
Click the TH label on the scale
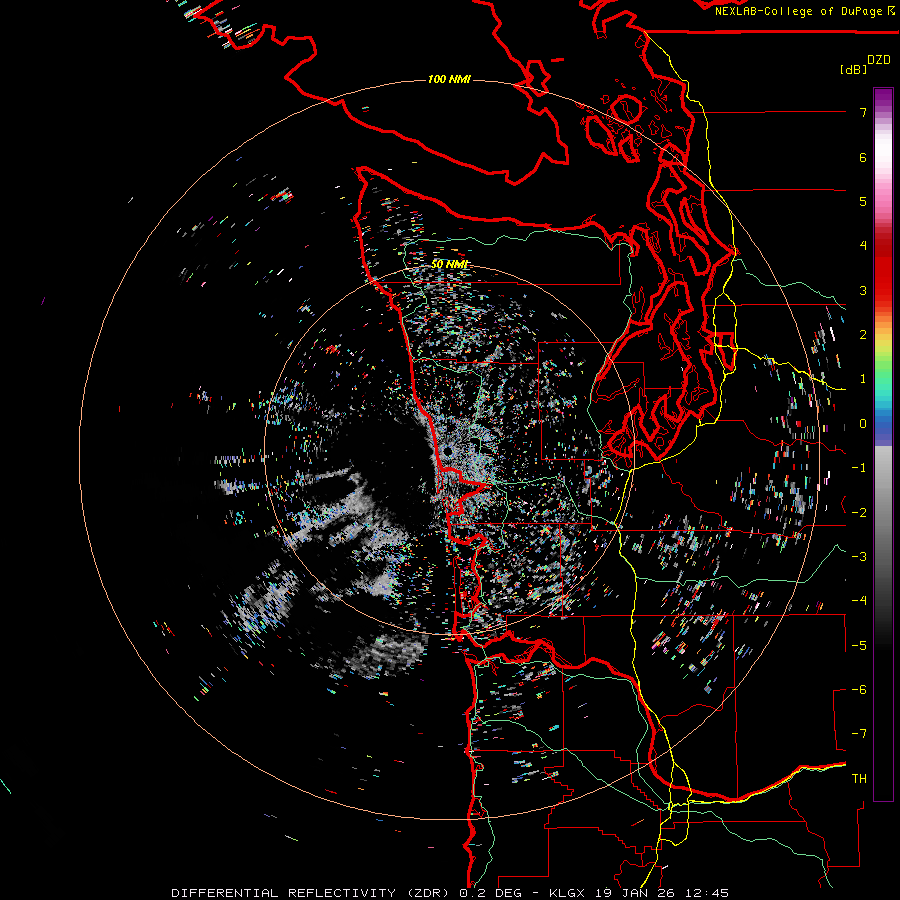pos(859,779)
